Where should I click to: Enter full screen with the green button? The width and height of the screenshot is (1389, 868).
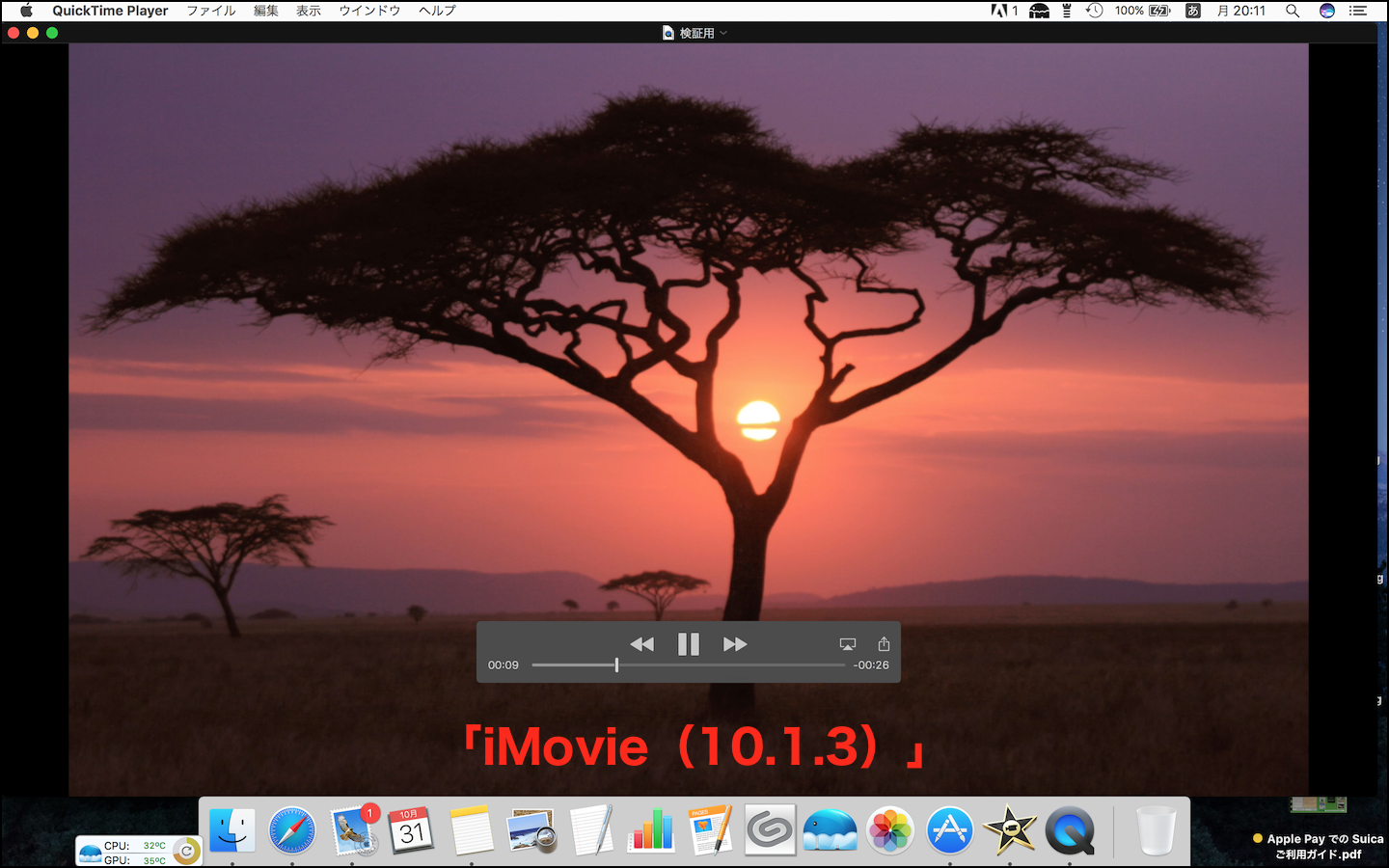pos(52,33)
